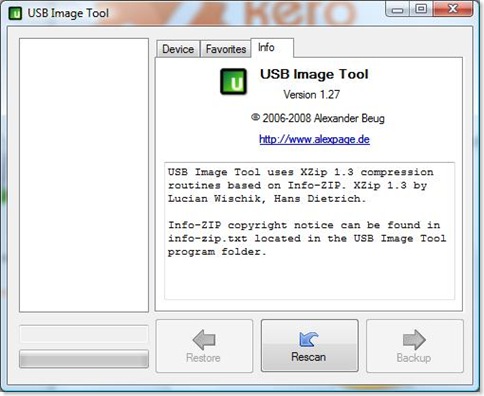
Task: Click the XZip compression notice text box
Action: 309,231
